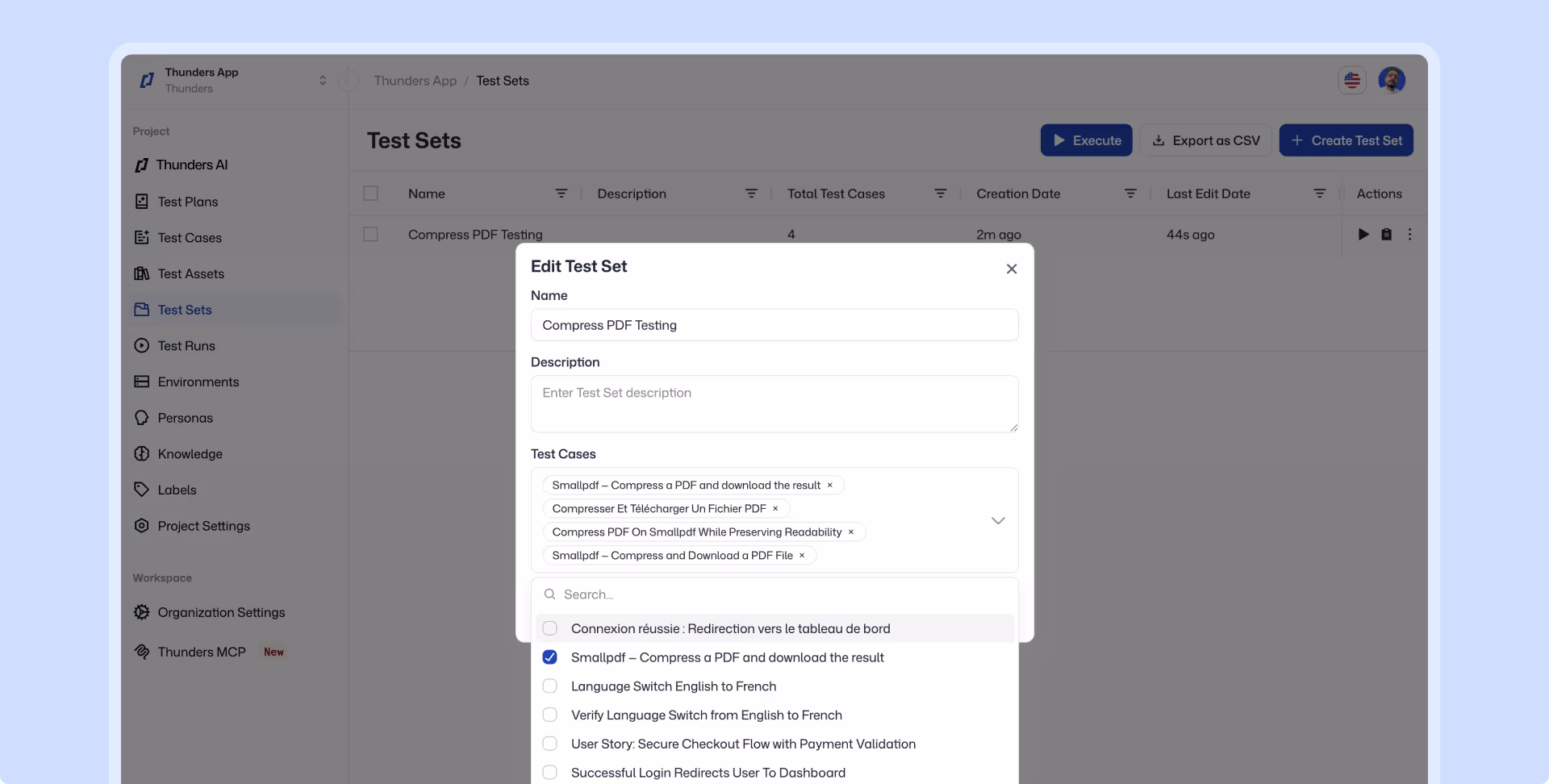The height and width of the screenshot is (784, 1549).
Task: Uncheck 'Smallpdf – Compress a PDF and download' option
Action: [x=549, y=657]
